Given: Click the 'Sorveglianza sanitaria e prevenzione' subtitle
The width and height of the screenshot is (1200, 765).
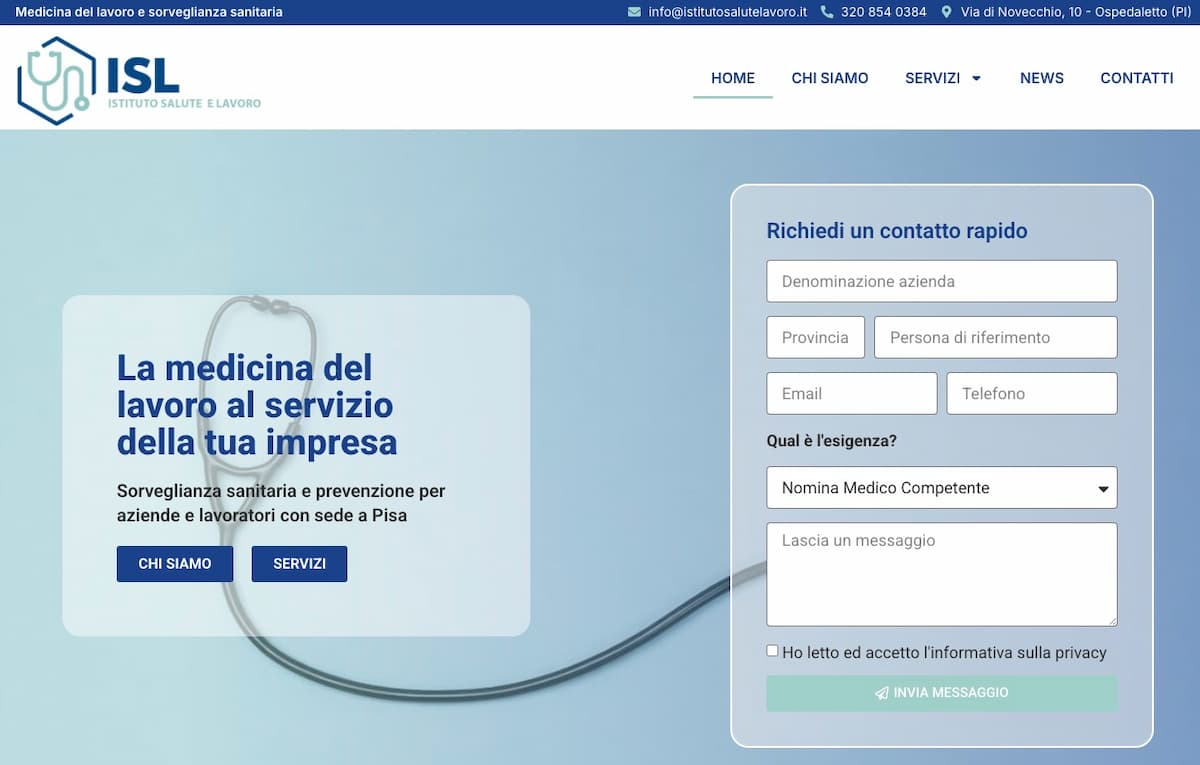Looking at the screenshot, I should (281, 504).
